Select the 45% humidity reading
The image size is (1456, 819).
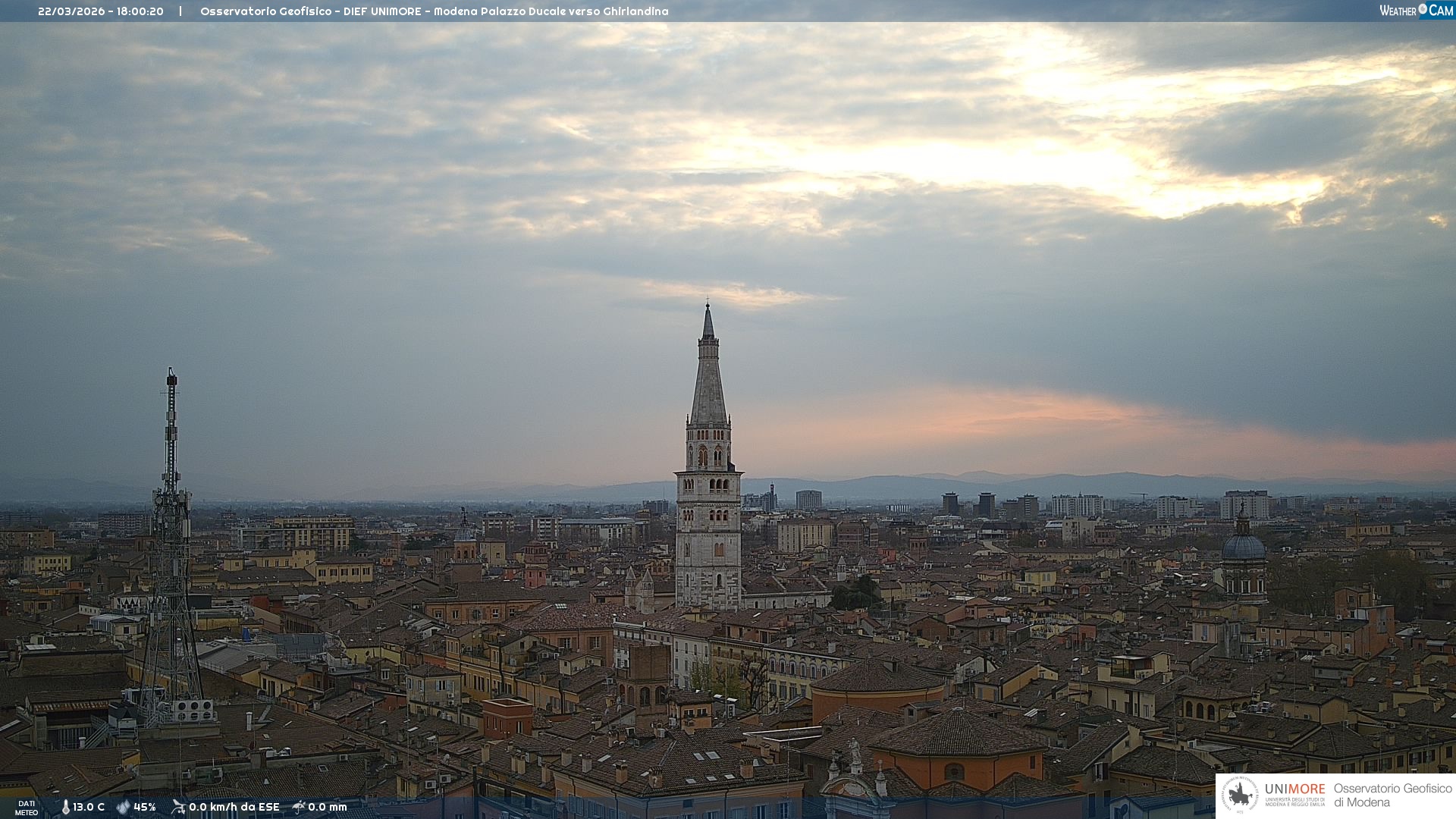point(144,808)
